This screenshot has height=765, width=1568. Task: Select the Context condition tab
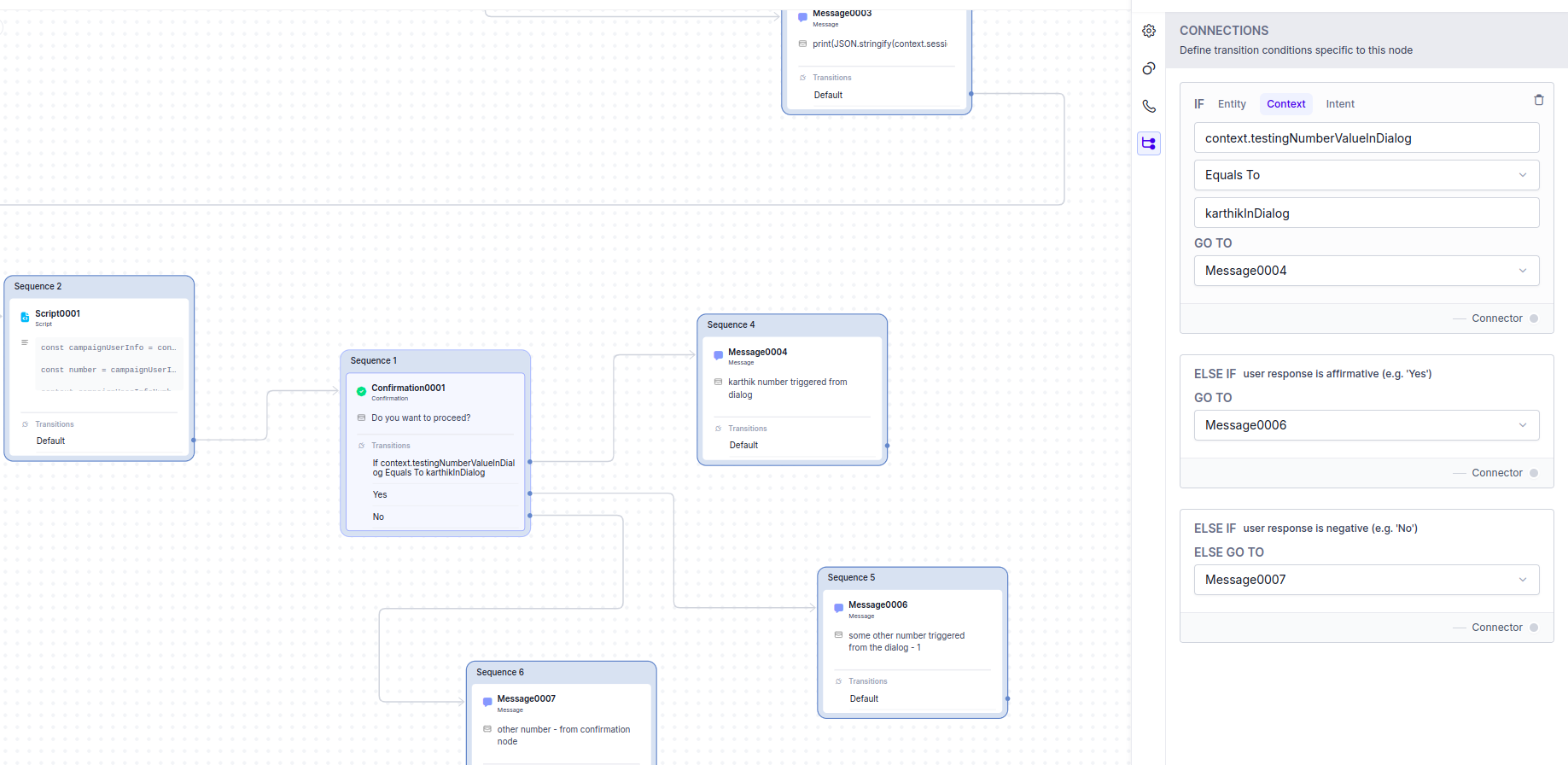point(1285,104)
